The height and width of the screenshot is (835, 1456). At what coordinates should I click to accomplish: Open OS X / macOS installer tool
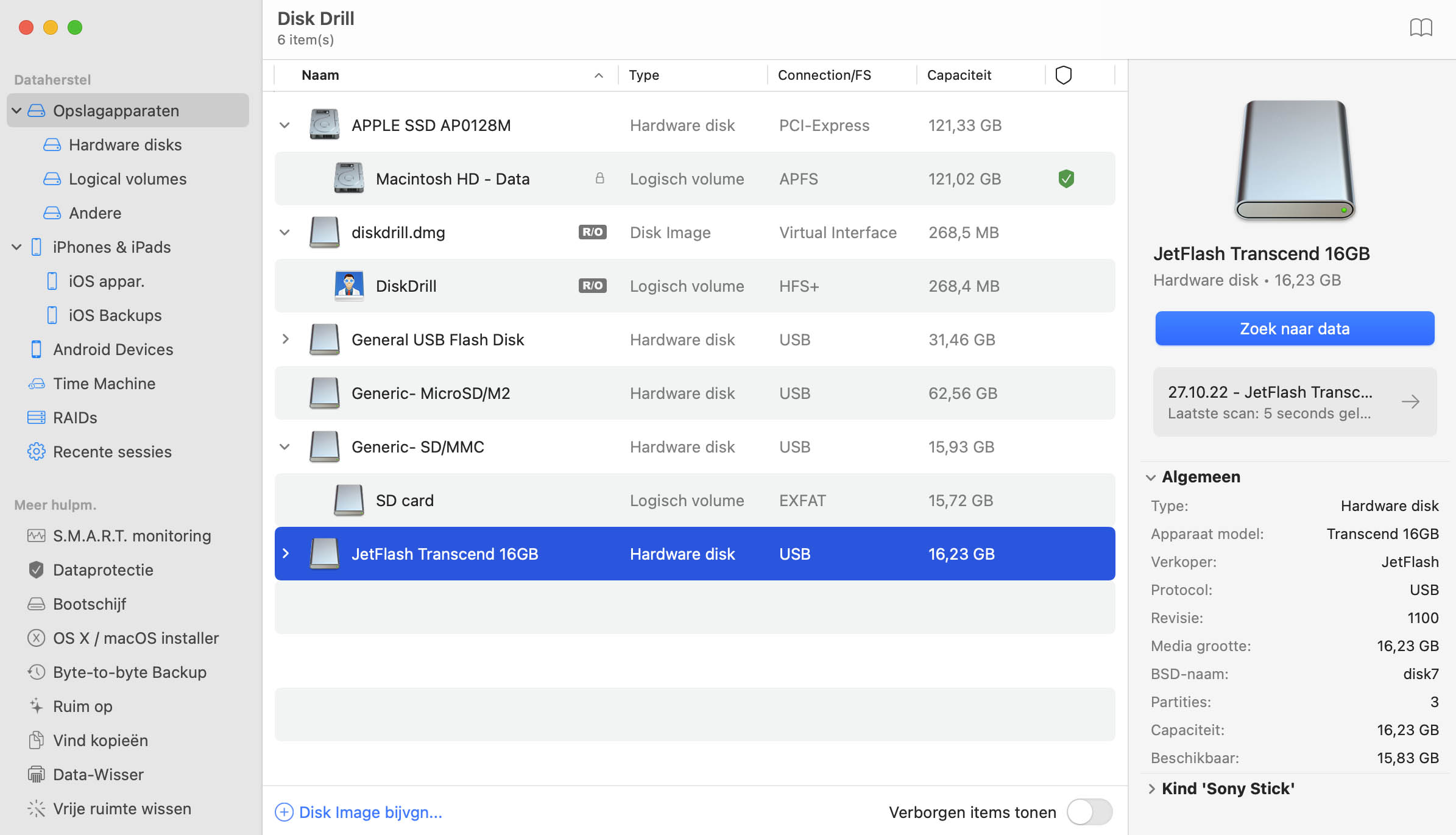(123, 638)
